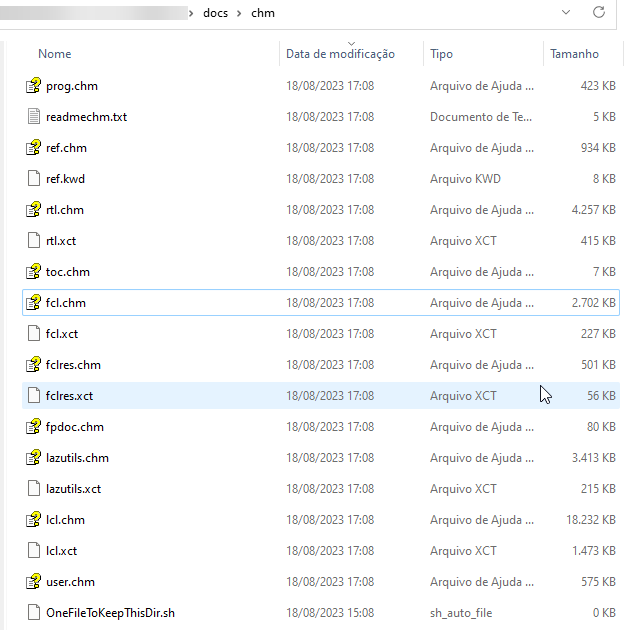
Task: Click the rtl.chm help file icon
Action: (34, 210)
